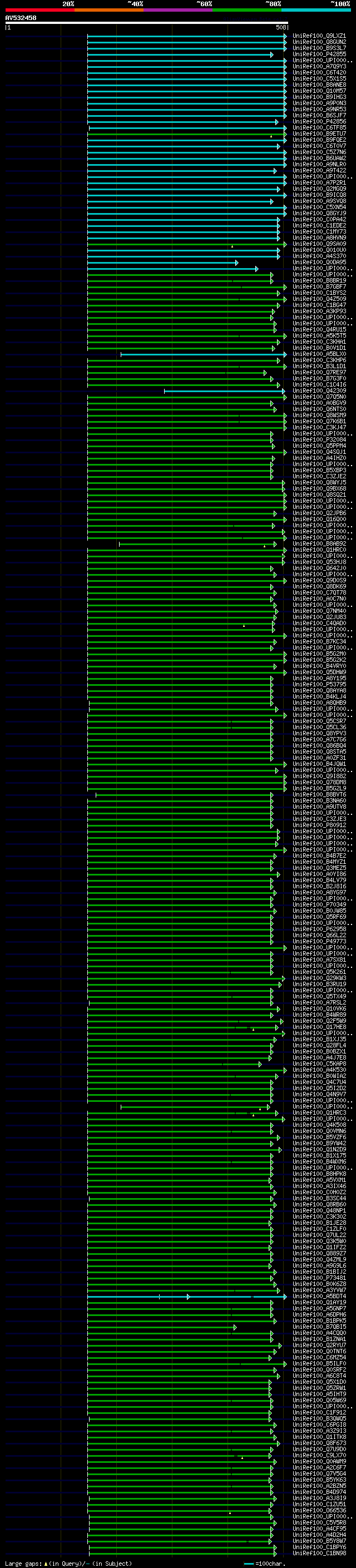Click the UniRef100_B8ANE8 label
356x1568 pixels.
click(x=319, y=85)
